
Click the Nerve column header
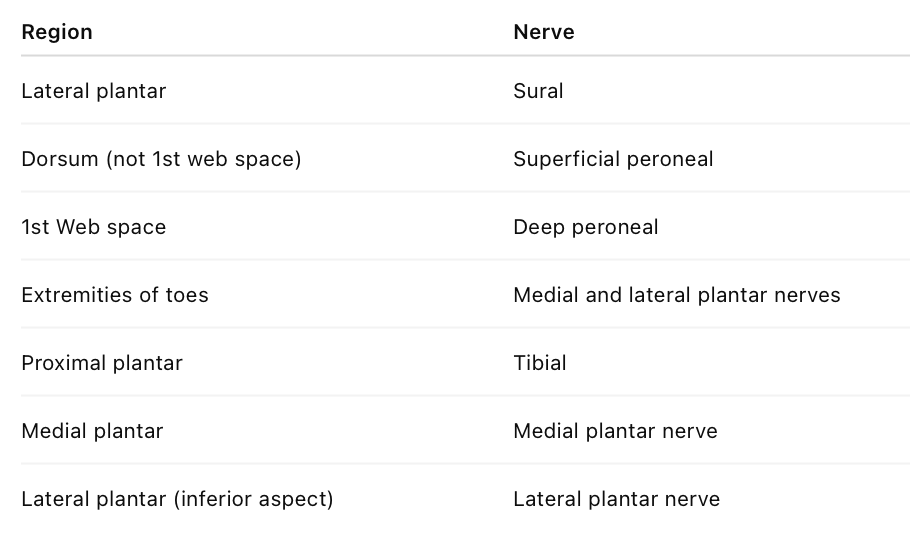(x=543, y=32)
